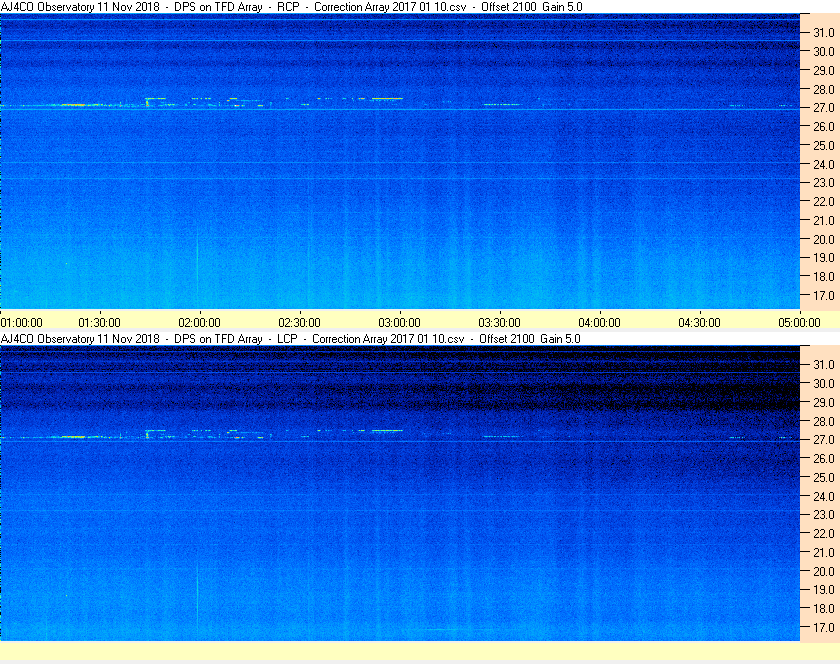Image resolution: width=840 pixels, height=664 pixels.
Task: Click the 20.0 frequency label in LCP panel
Action: tap(824, 571)
